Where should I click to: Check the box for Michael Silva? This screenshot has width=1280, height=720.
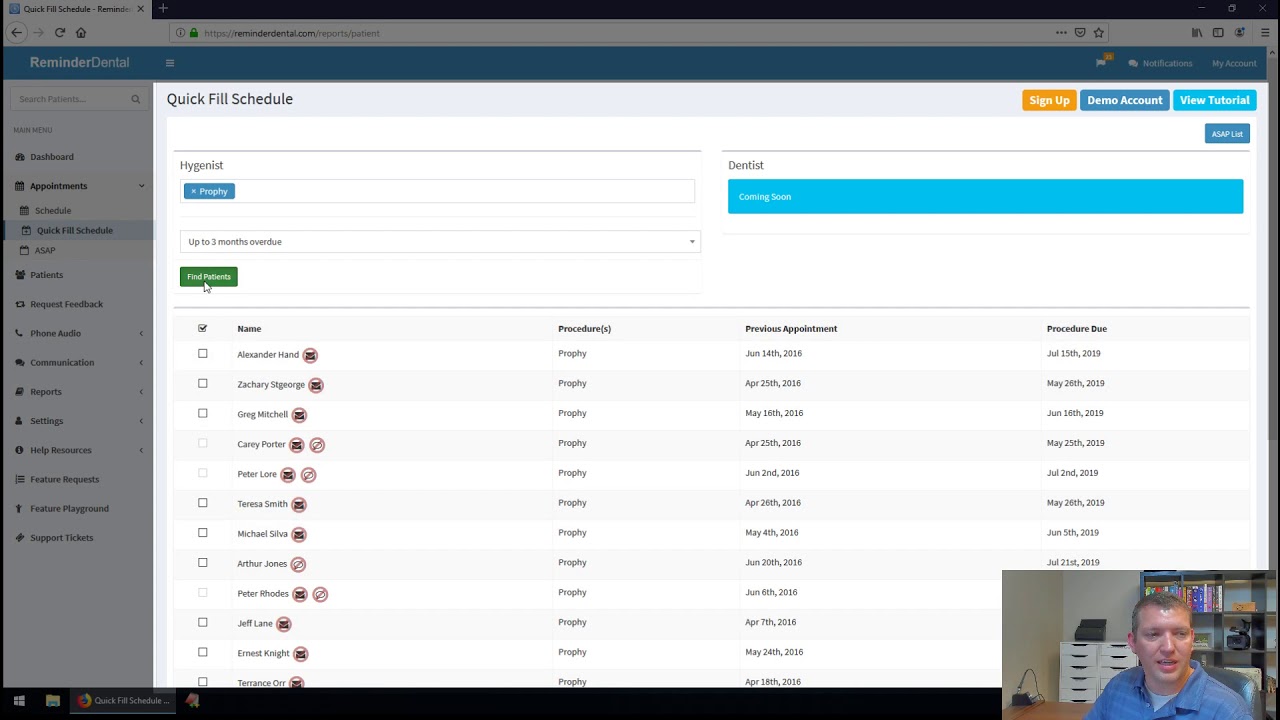point(203,533)
